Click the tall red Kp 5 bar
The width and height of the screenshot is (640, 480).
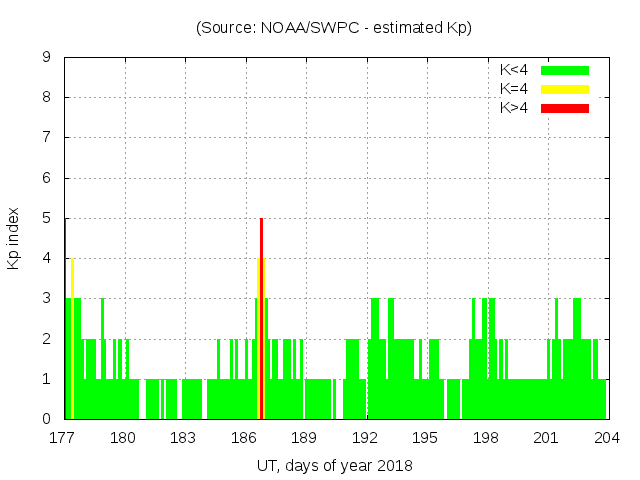coord(261,318)
